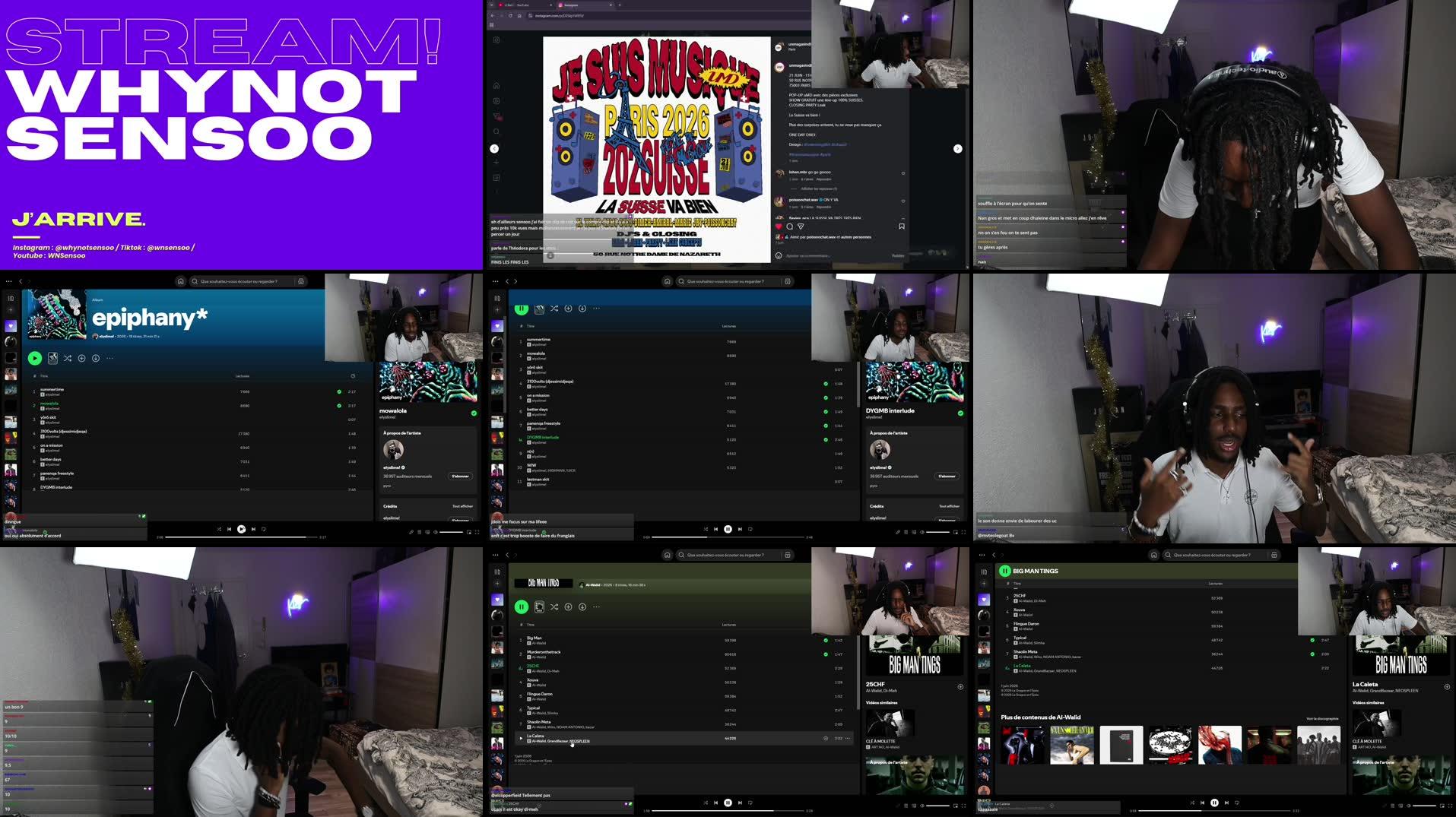1456x817 pixels.
Task: Progress bar in La Caleta panel bottom player
Action: [x=1213, y=811]
